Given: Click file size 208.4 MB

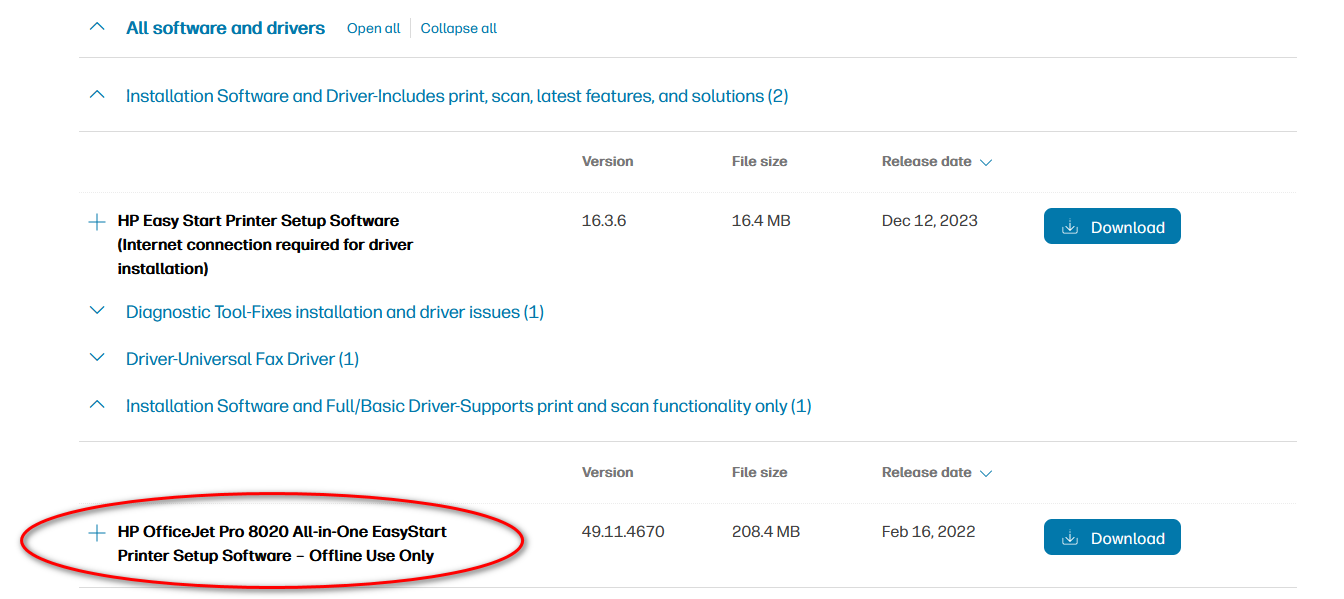Looking at the screenshot, I should pyautogui.click(x=766, y=532).
